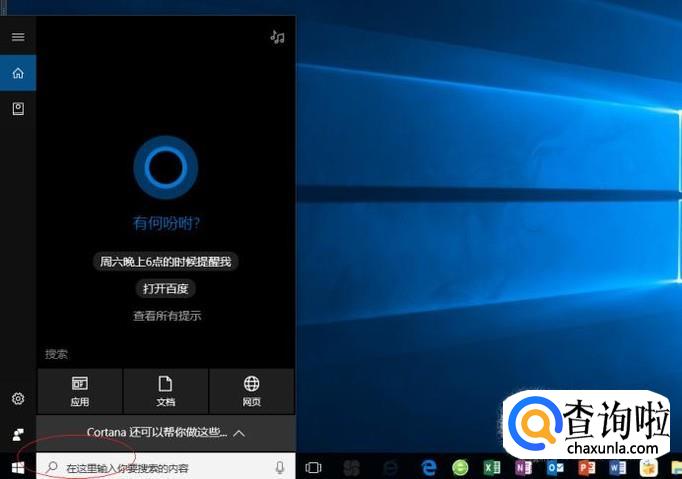Click the microphone icon in search box

coord(279,467)
